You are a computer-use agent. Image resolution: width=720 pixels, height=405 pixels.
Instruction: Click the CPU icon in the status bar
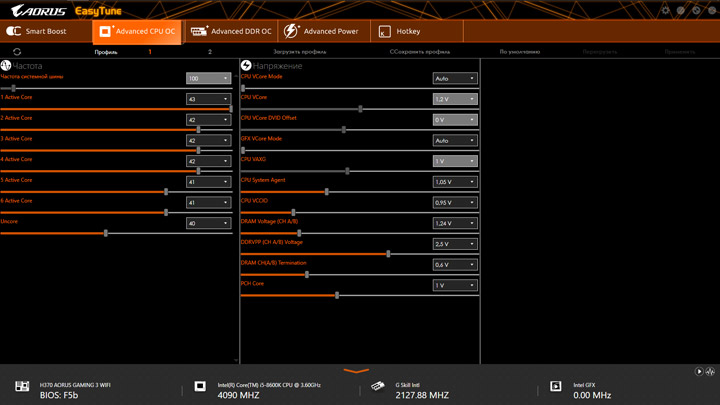tap(200, 386)
